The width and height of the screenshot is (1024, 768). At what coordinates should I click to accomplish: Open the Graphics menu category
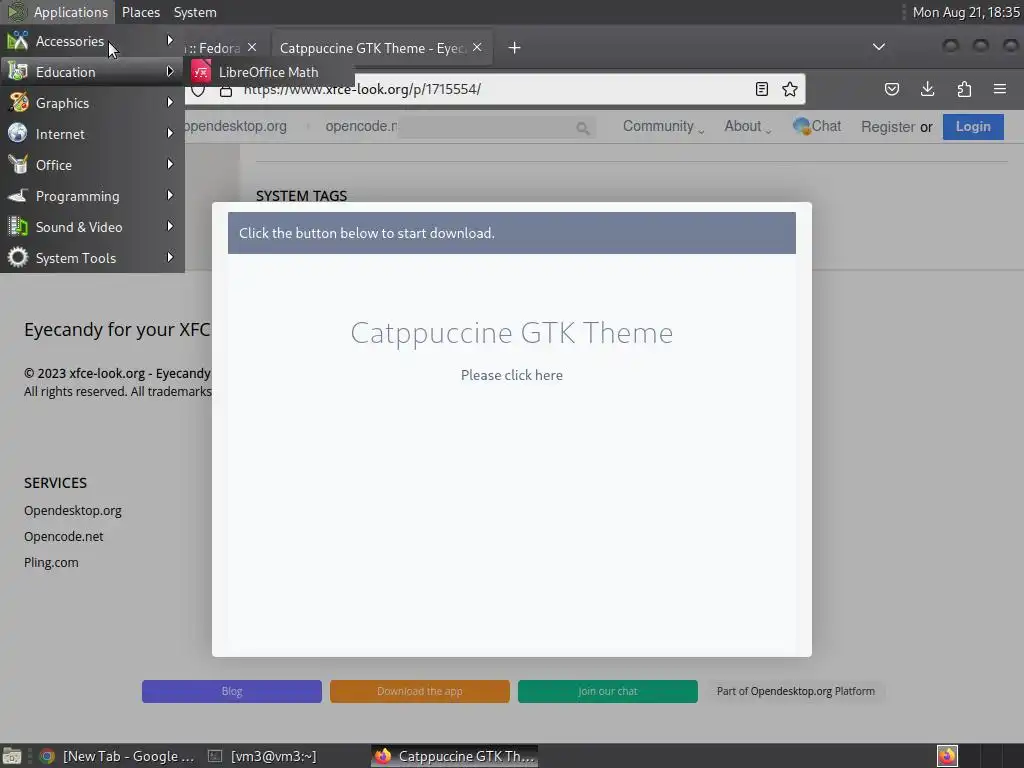(x=92, y=103)
